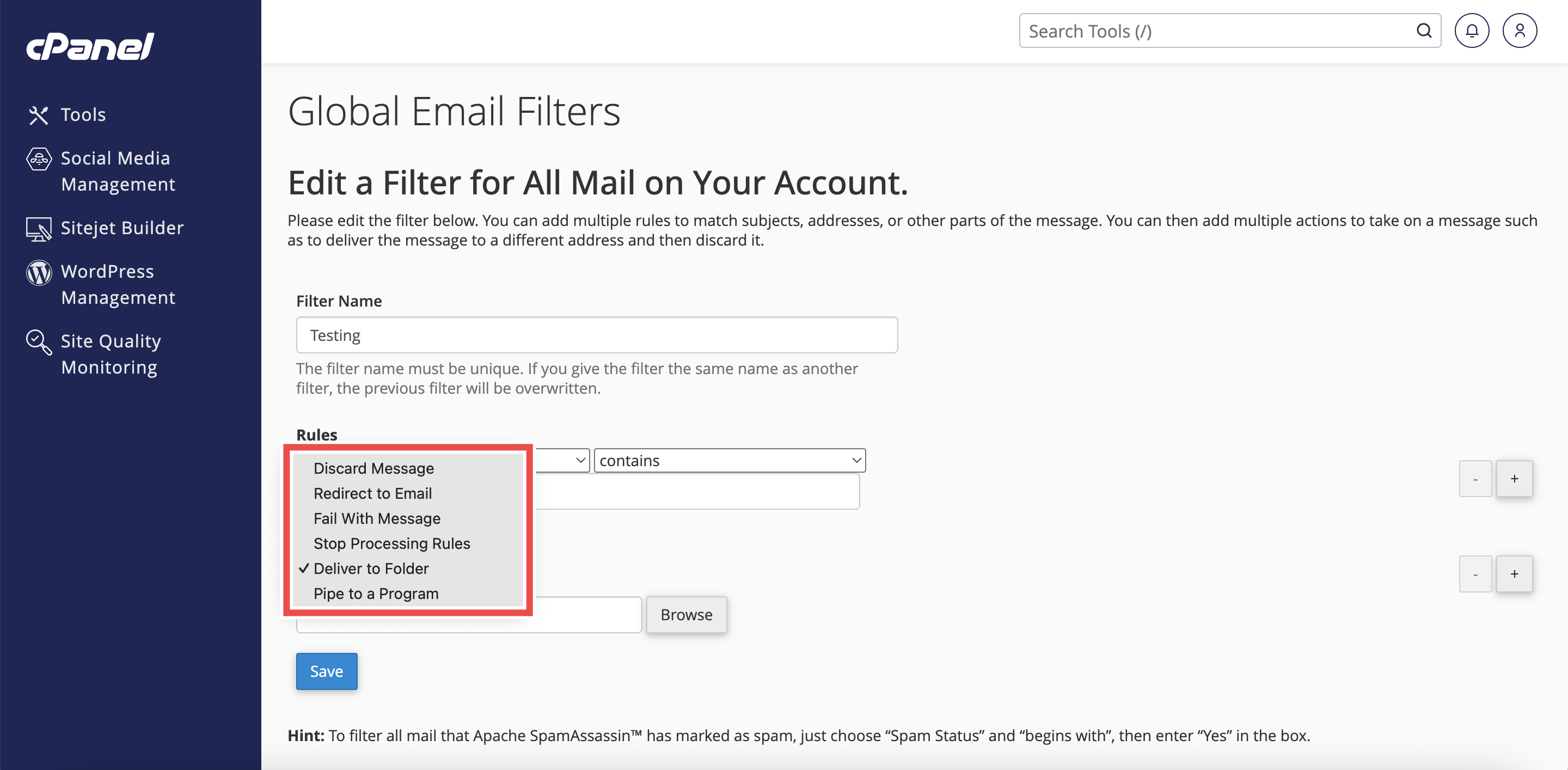Select 'Redirect to Email' option
Screen dimensions: 1568x770
coord(372,493)
